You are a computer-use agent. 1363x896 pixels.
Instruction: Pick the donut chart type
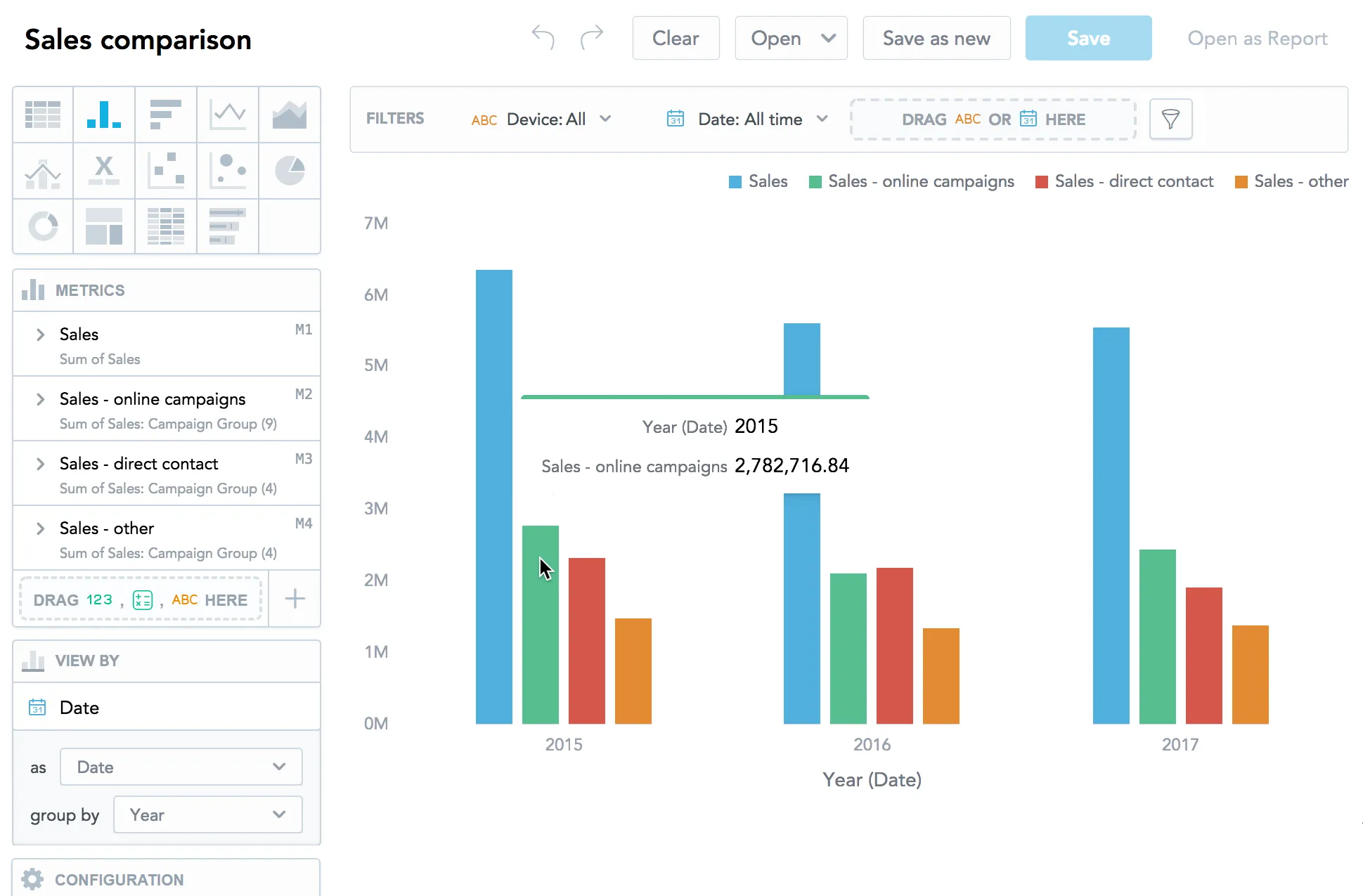click(x=42, y=226)
